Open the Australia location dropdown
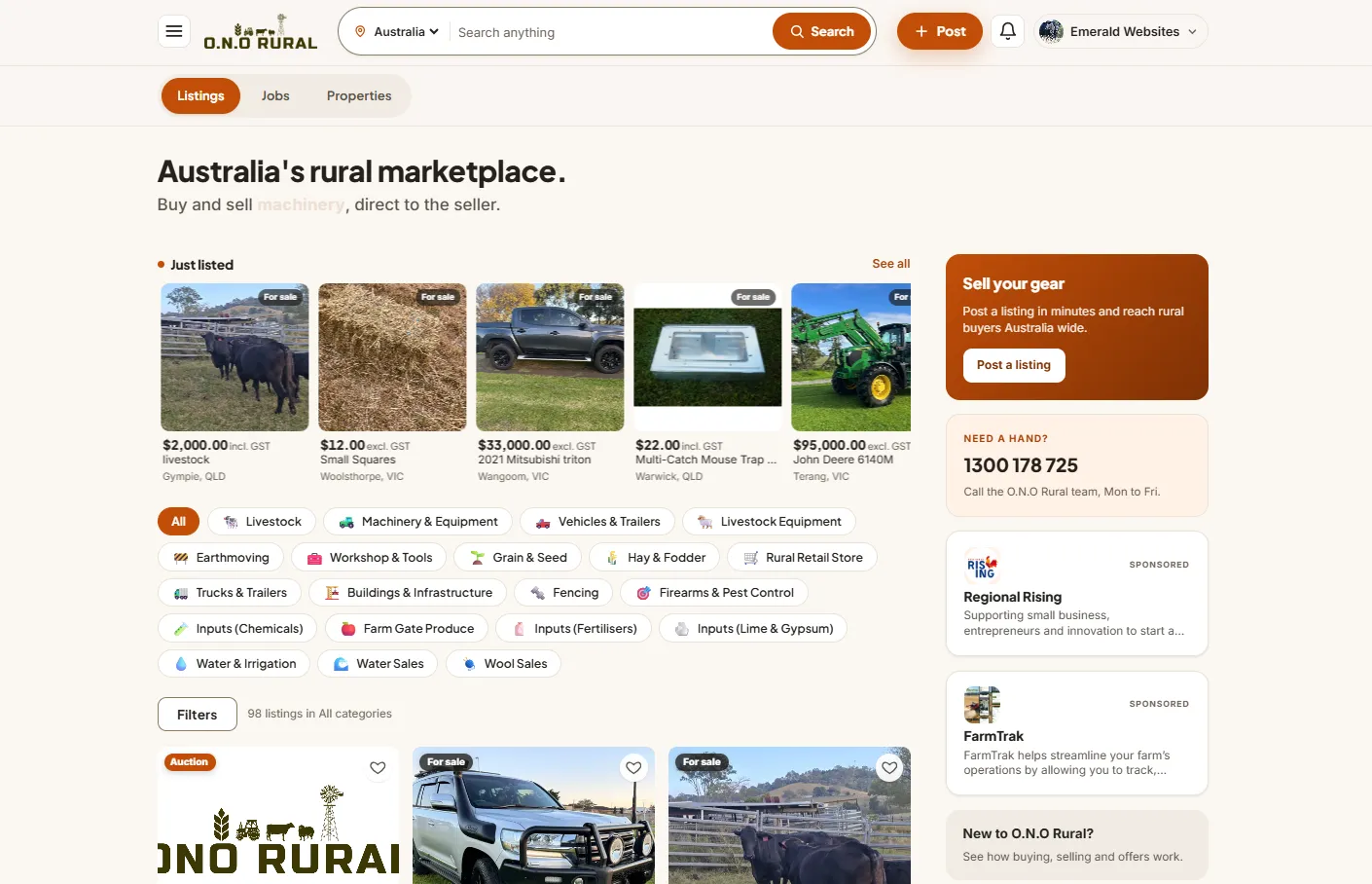1372x884 pixels. coord(397,31)
